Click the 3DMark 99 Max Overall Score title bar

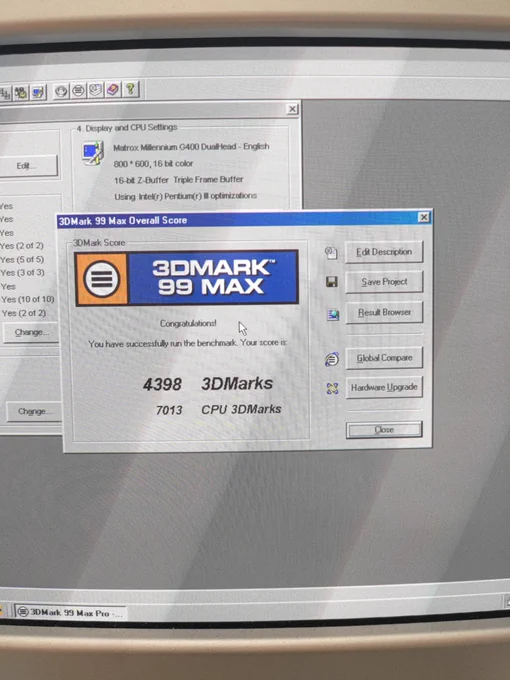point(244,220)
